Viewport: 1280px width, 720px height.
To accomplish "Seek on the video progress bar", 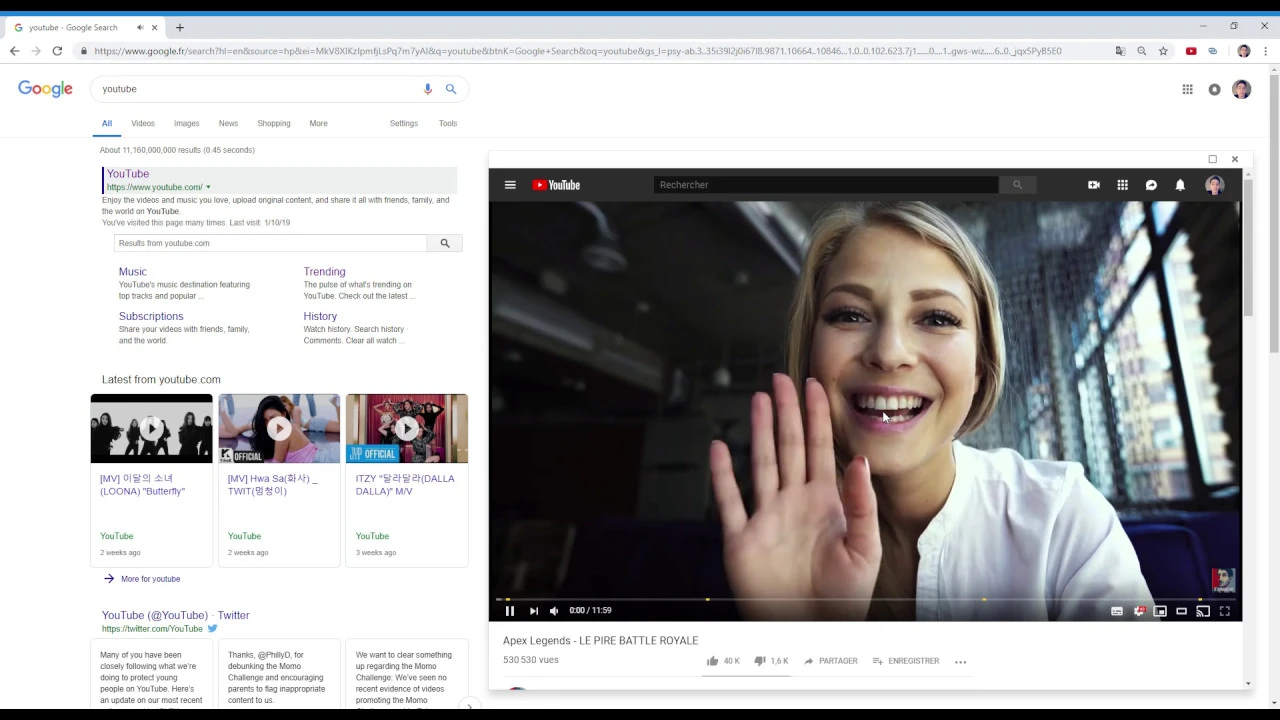I will click(865, 599).
